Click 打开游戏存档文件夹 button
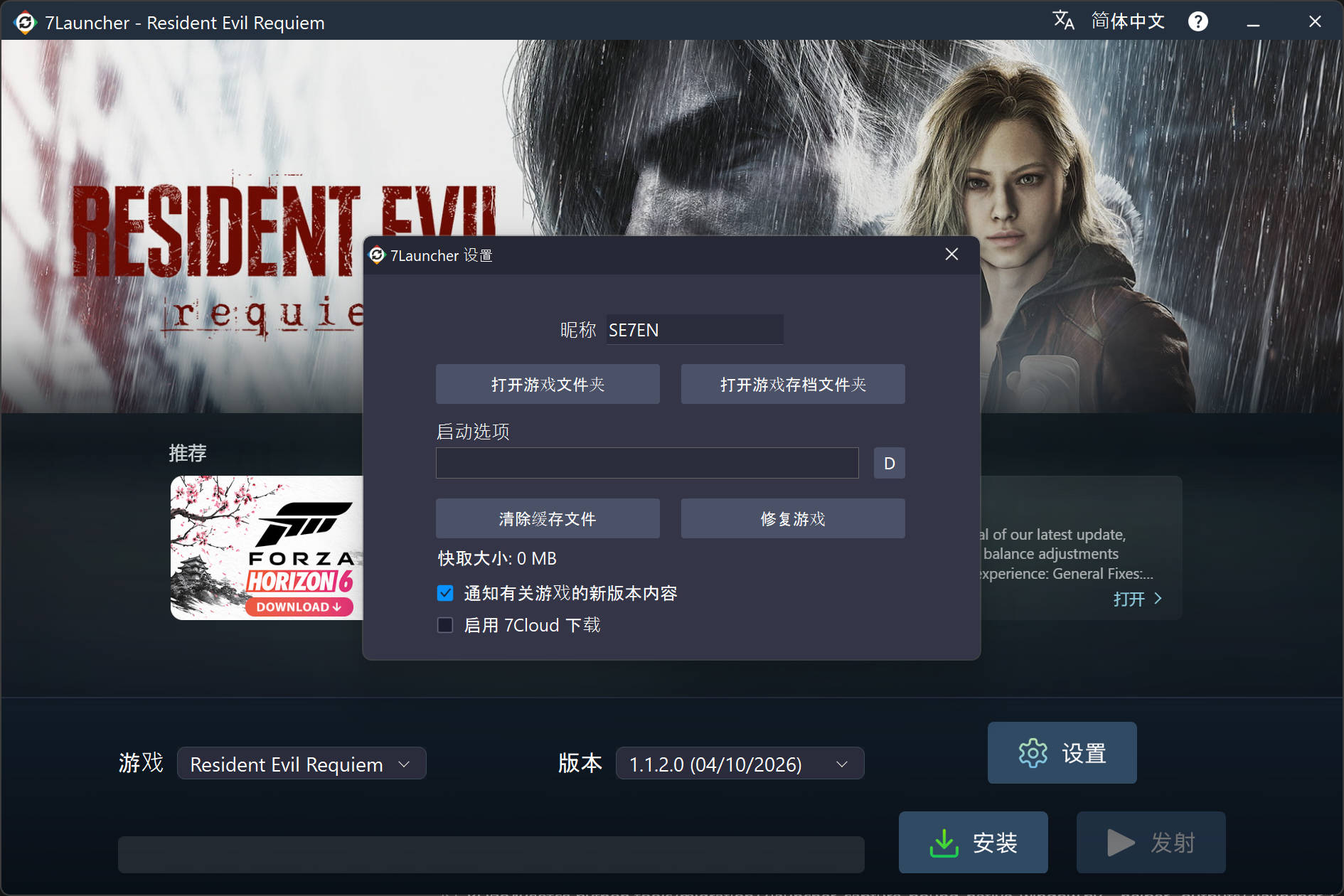 [793, 384]
